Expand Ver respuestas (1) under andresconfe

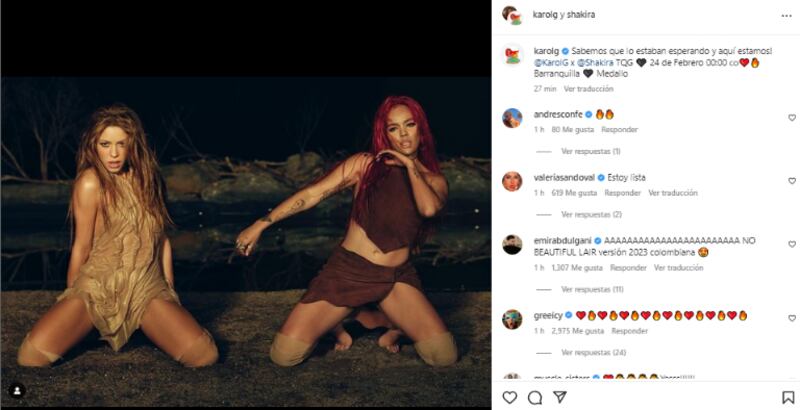pyautogui.click(x=591, y=151)
